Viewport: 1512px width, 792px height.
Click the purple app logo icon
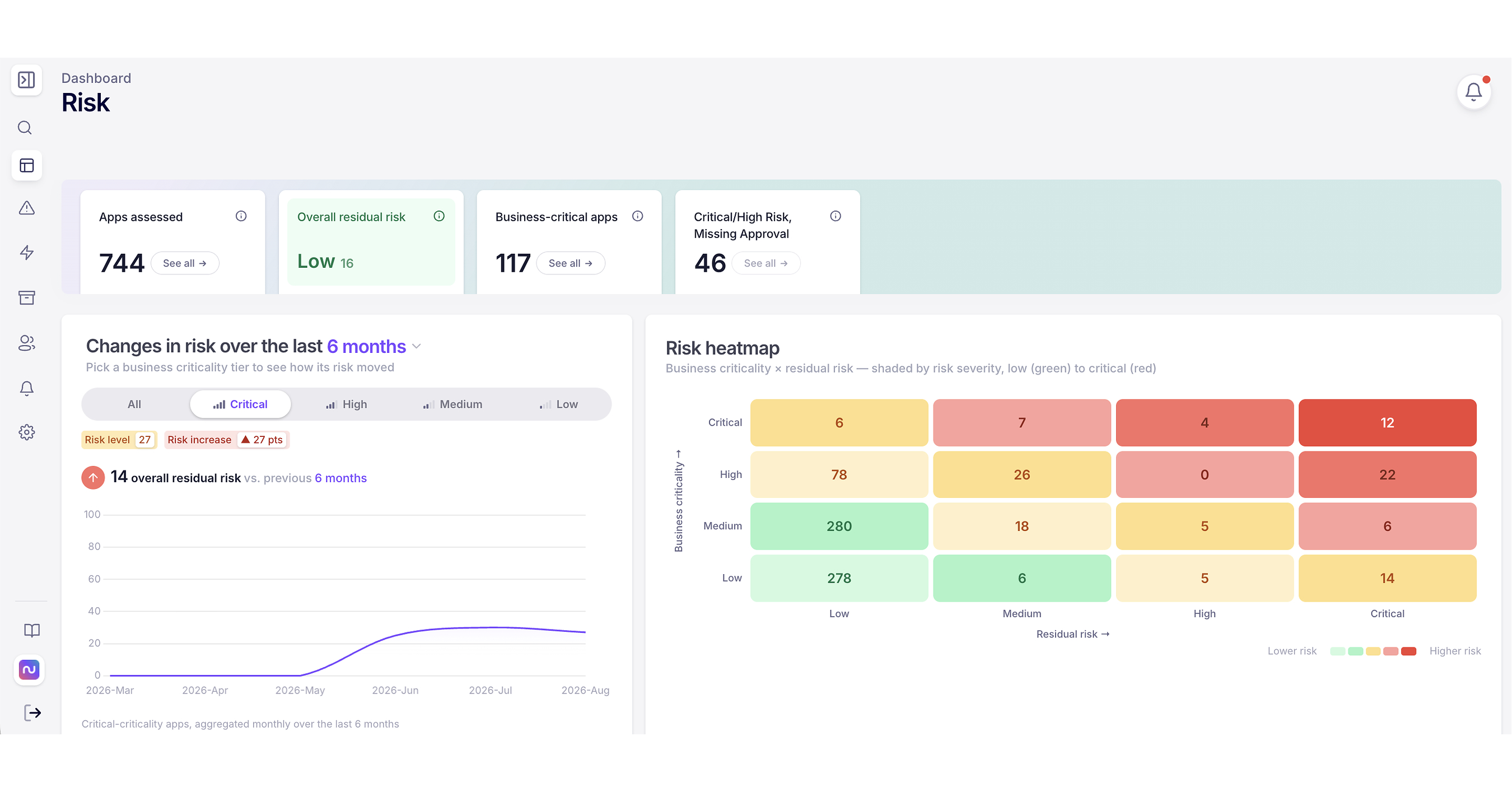click(x=29, y=670)
